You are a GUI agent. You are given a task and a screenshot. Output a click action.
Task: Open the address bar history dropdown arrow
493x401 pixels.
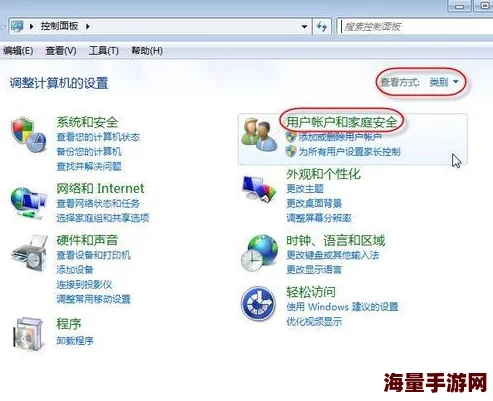[x=304, y=26]
